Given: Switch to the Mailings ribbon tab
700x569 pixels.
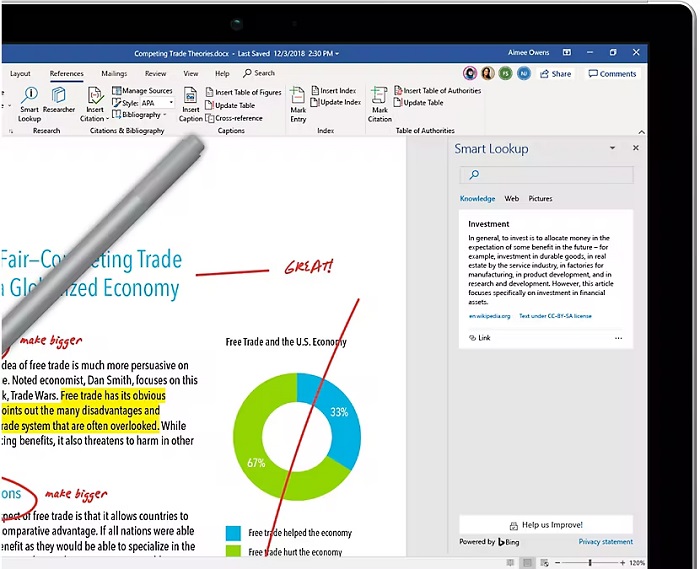Looking at the screenshot, I should coord(114,73).
